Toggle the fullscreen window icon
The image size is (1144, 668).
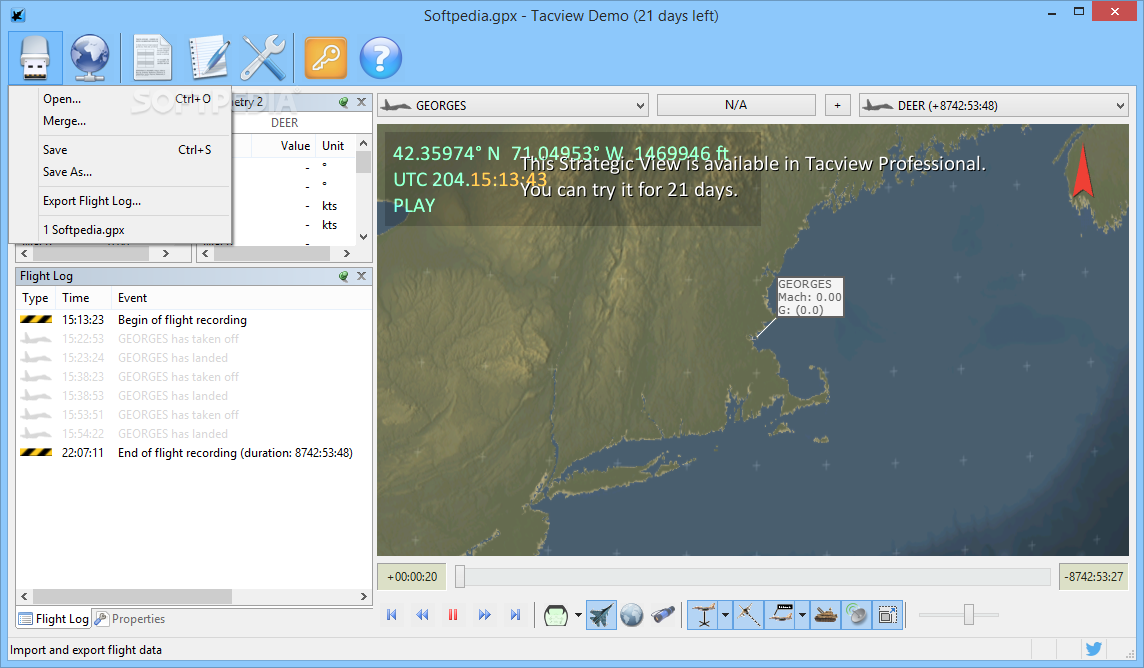coord(888,615)
